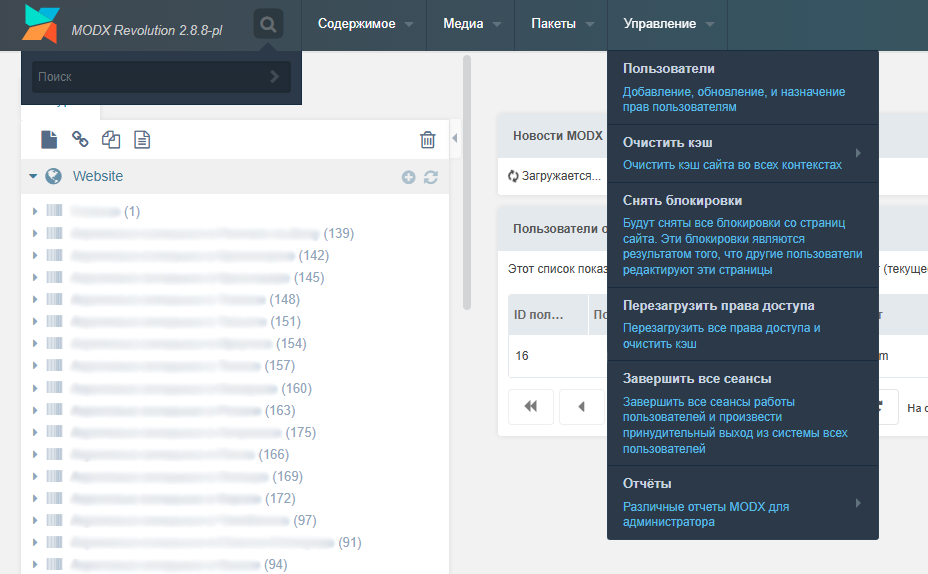Go to first page of users grid
Image resolution: width=928 pixels, height=574 pixels.
click(x=531, y=407)
